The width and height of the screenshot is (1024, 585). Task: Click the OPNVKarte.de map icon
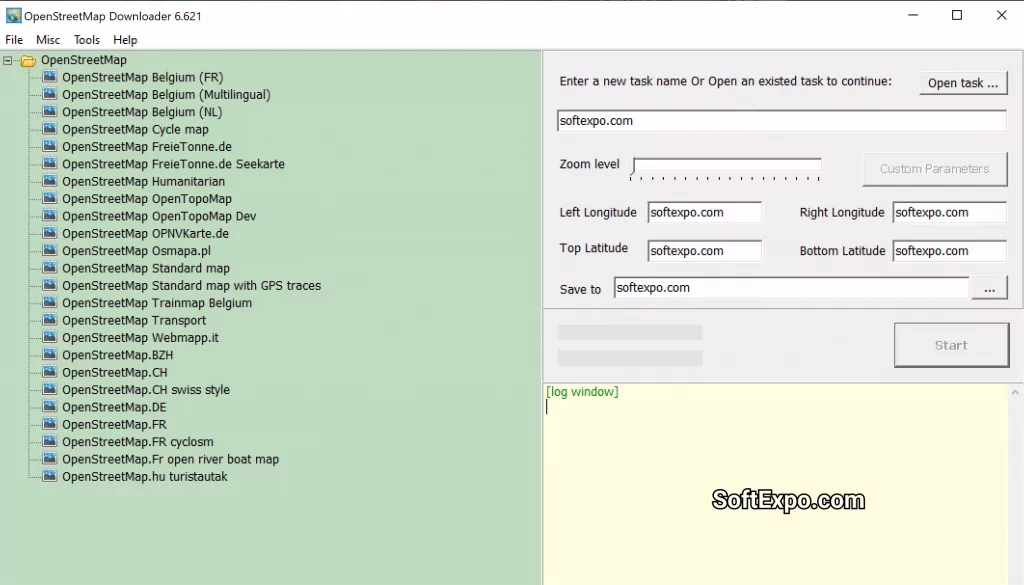(x=49, y=233)
